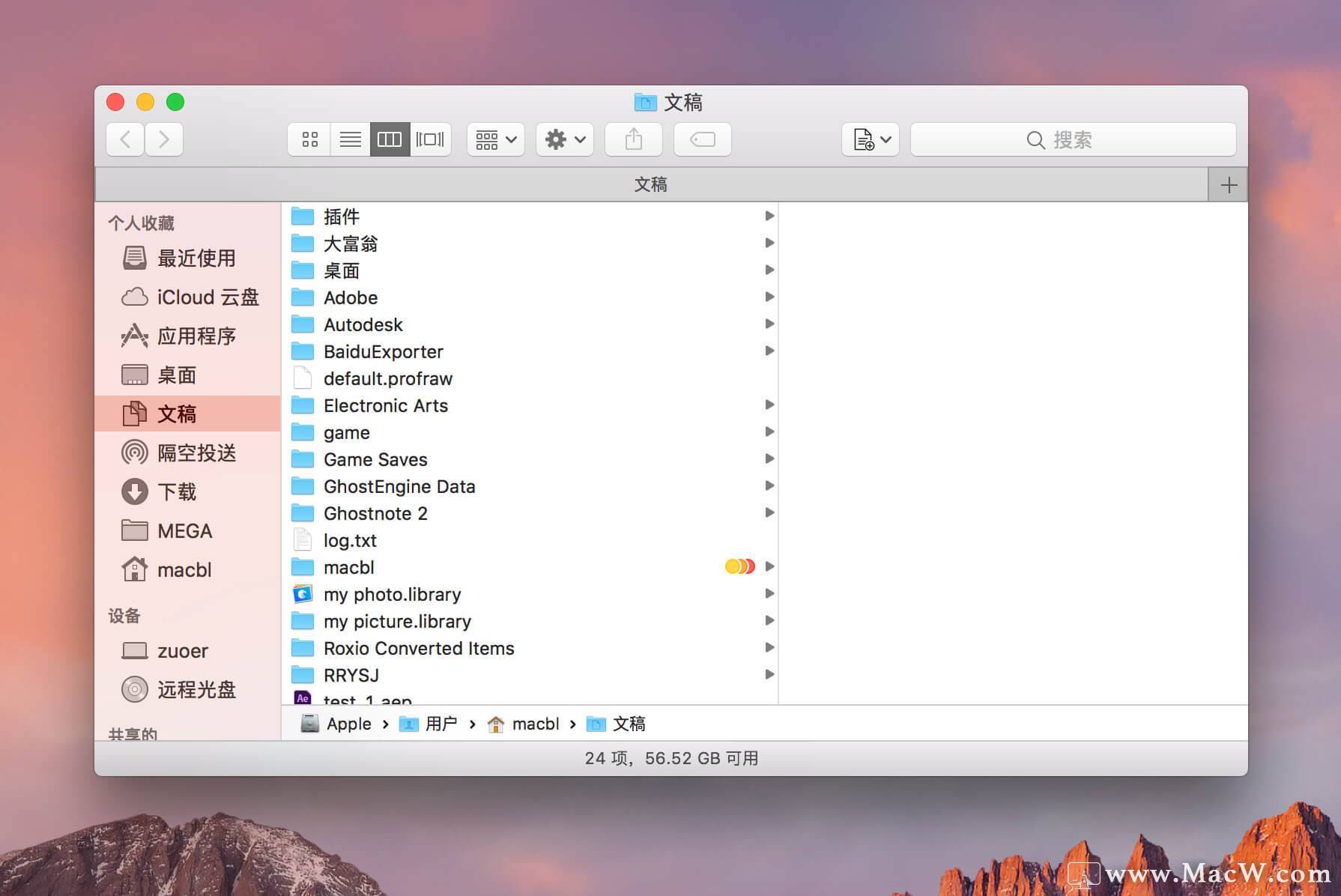
Task: Open 应用程序 in the sidebar
Action: tap(187, 336)
